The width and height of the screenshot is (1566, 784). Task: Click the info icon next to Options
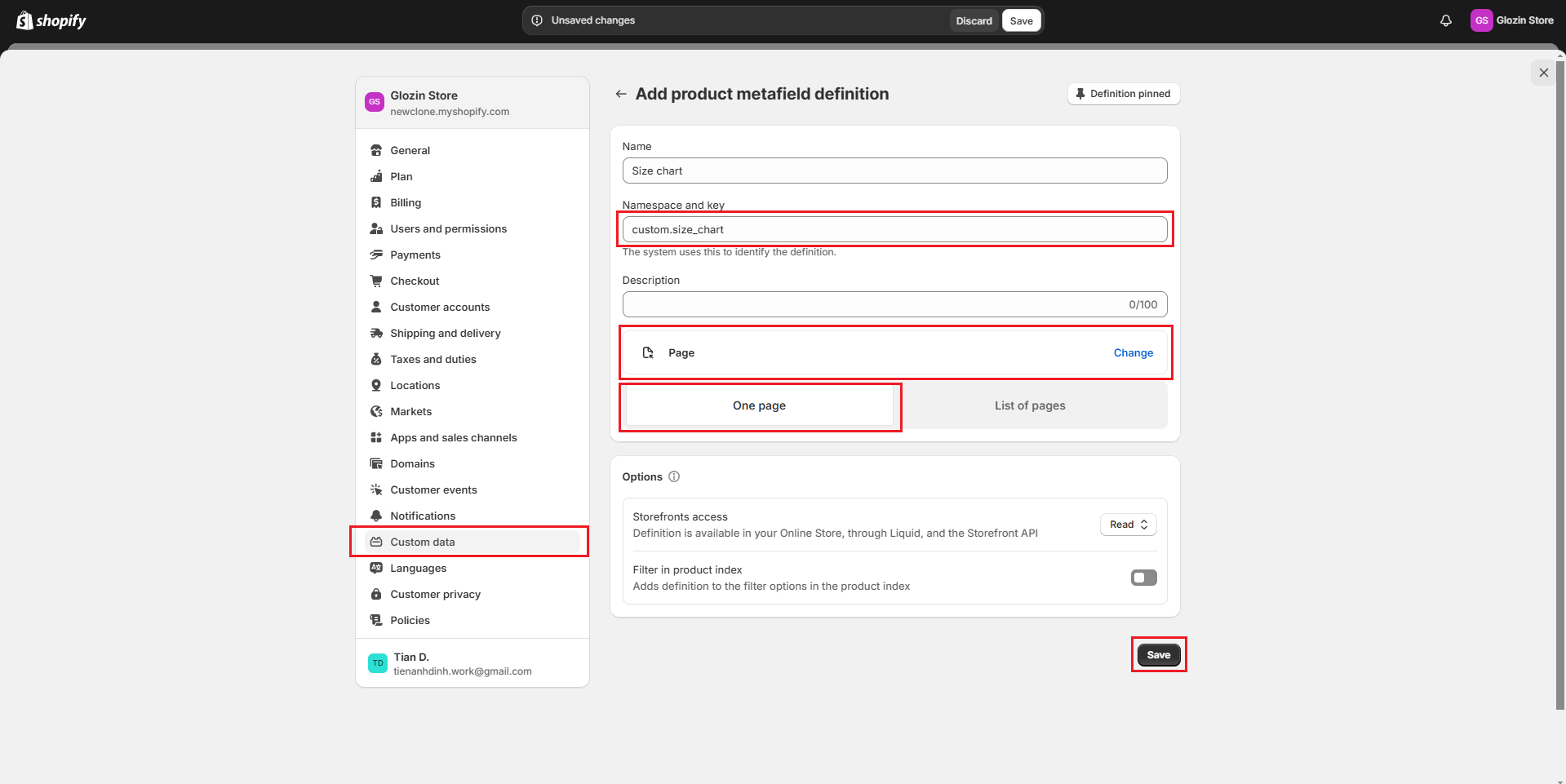click(x=674, y=476)
